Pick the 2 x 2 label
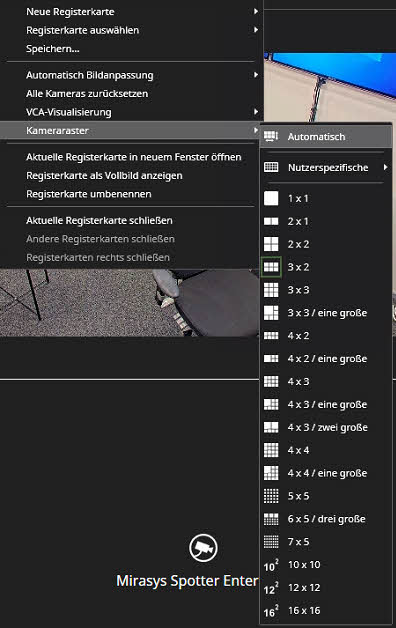This screenshot has height=628, width=396. pos(298,244)
